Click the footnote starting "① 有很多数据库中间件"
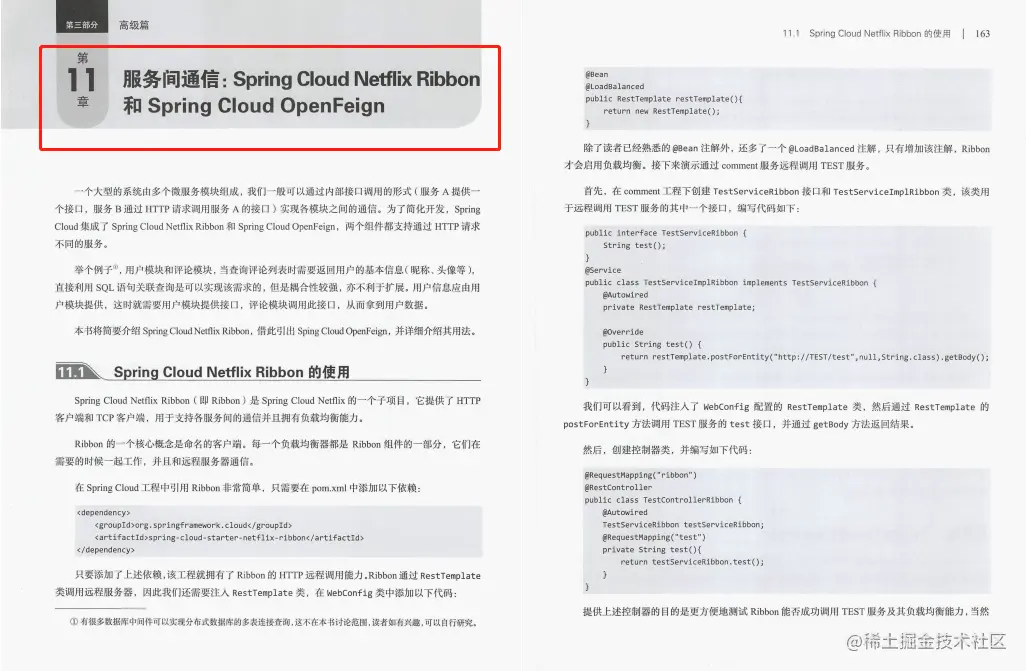 (274, 623)
